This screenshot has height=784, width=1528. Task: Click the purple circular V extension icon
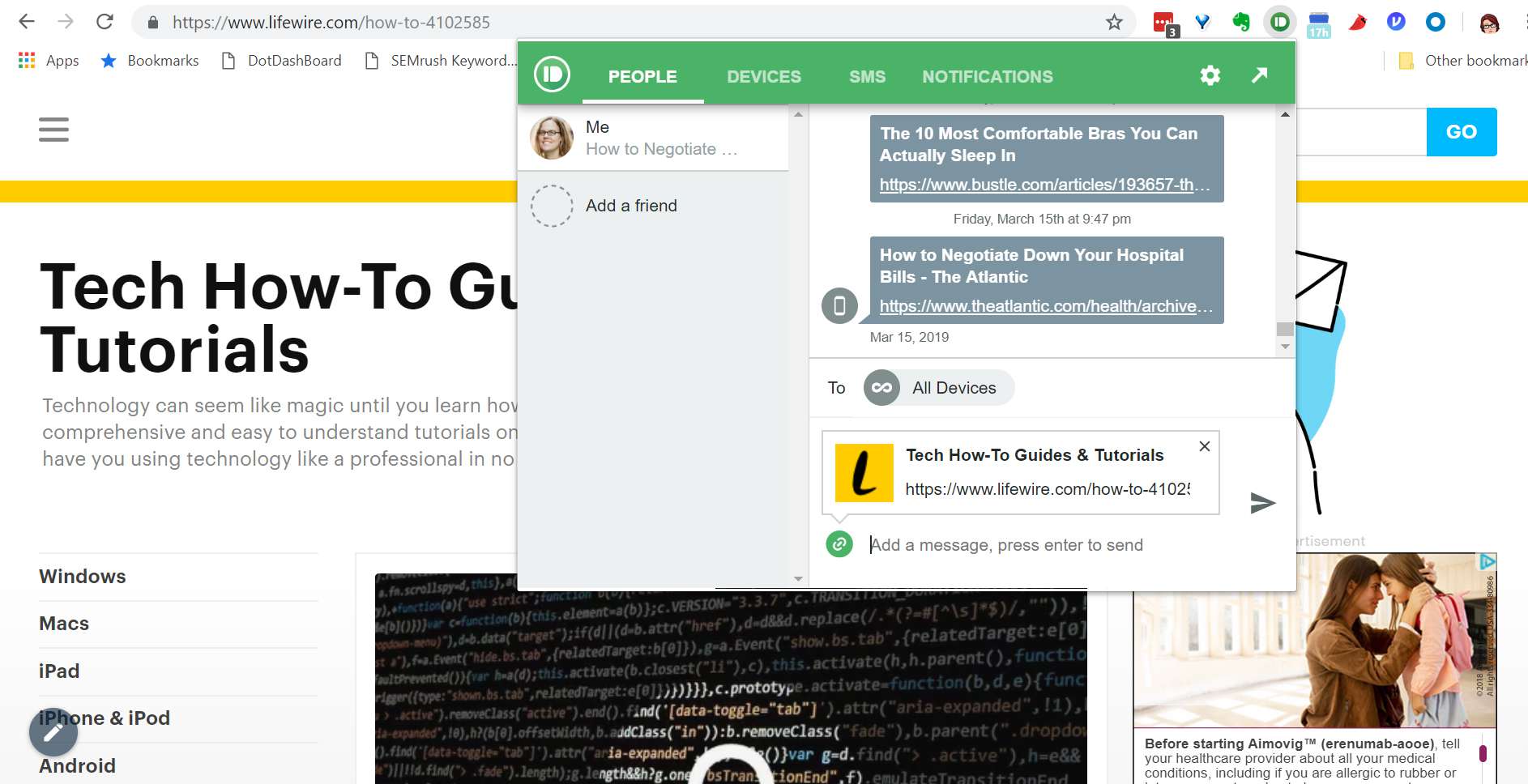tap(1396, 22)
